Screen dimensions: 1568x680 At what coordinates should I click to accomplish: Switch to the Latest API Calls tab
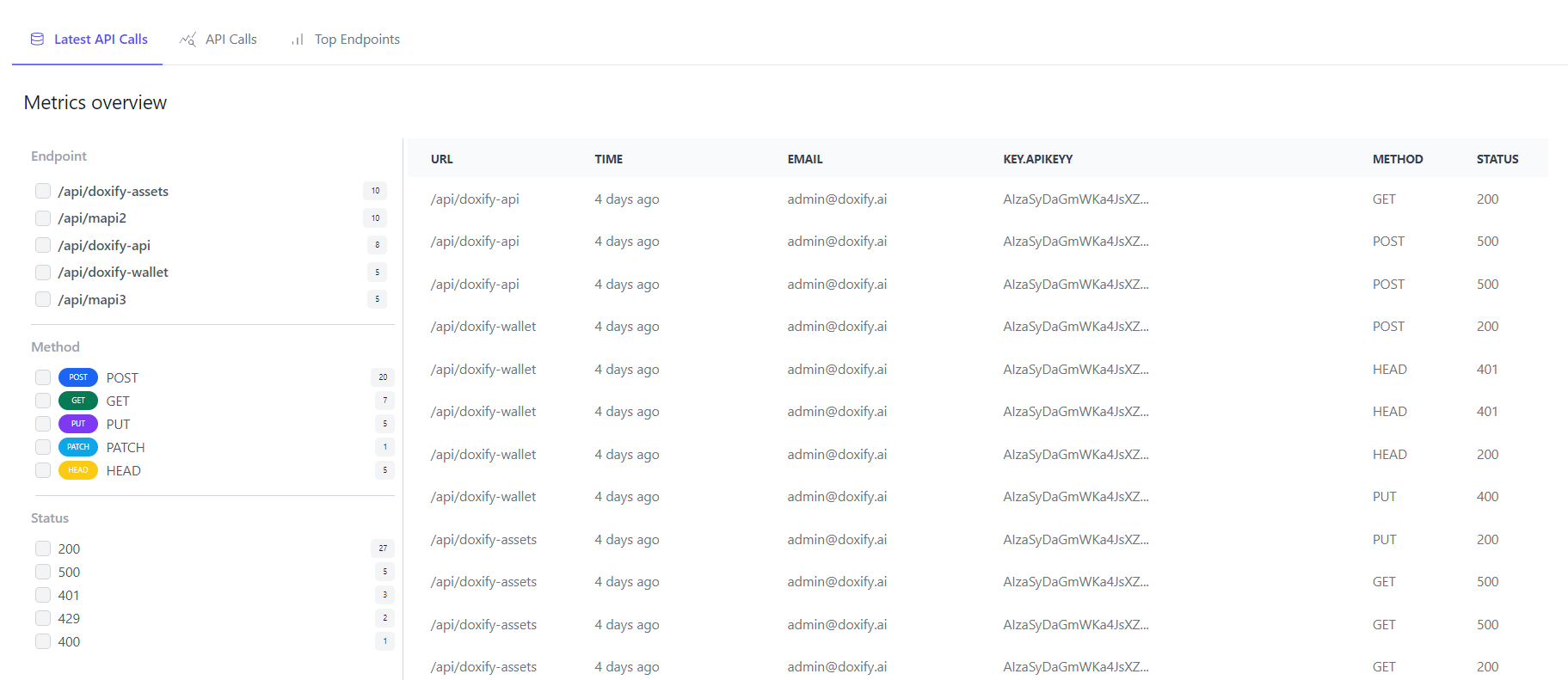coord(88,39)
